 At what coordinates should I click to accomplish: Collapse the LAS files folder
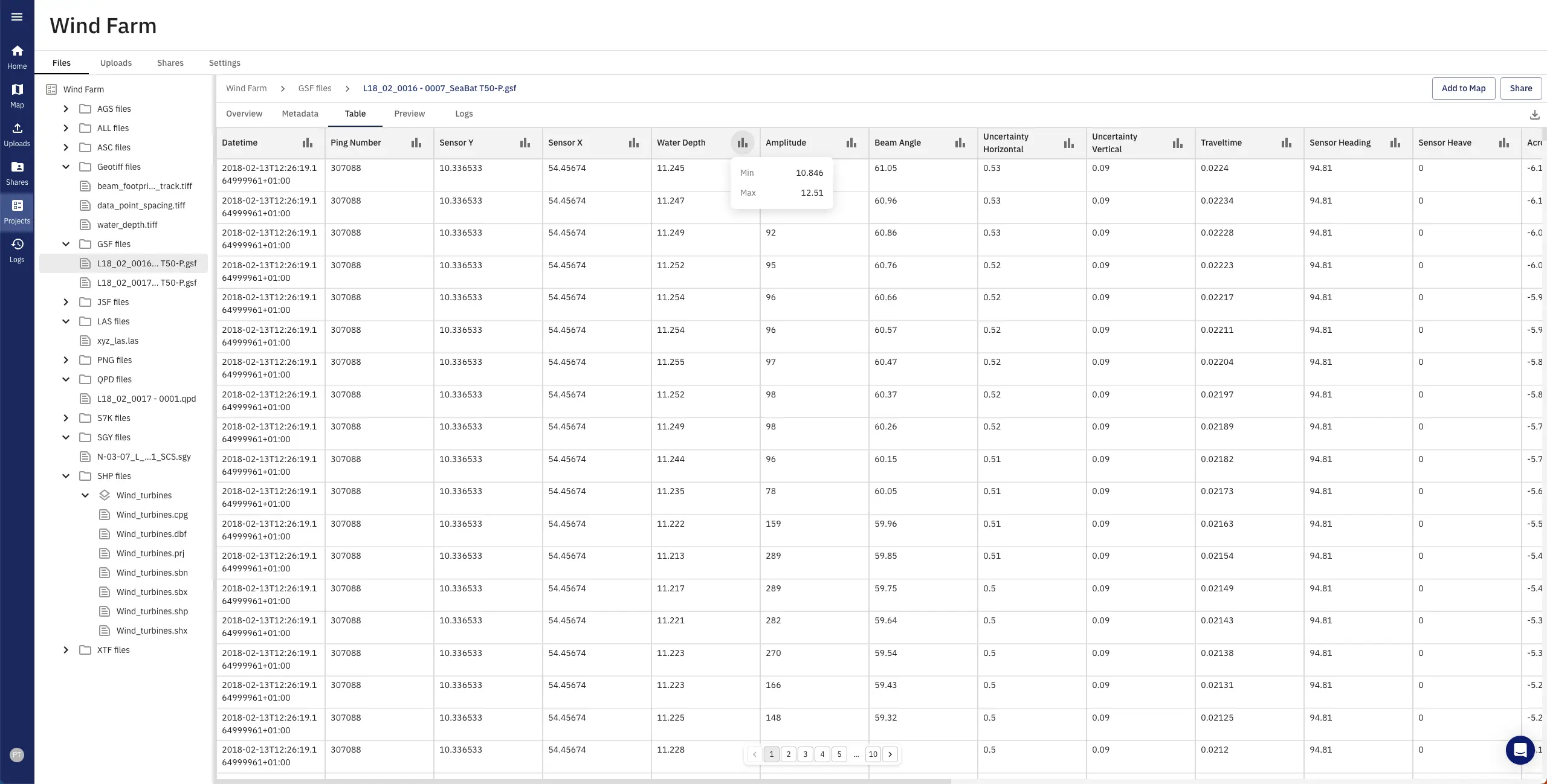(x=66, y=321)
